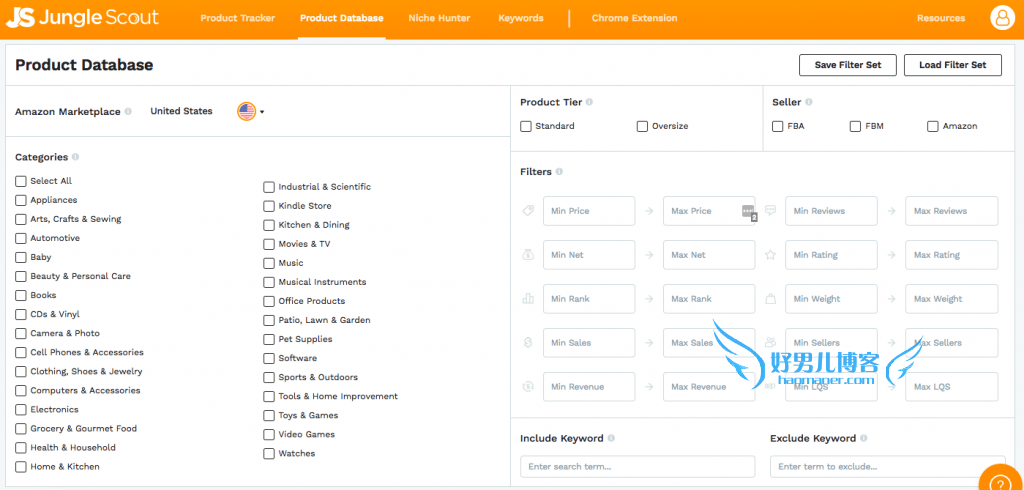This screenshot has height=490, width=1024.
Task: Check the Standard product tier
Action: (526, 126)
